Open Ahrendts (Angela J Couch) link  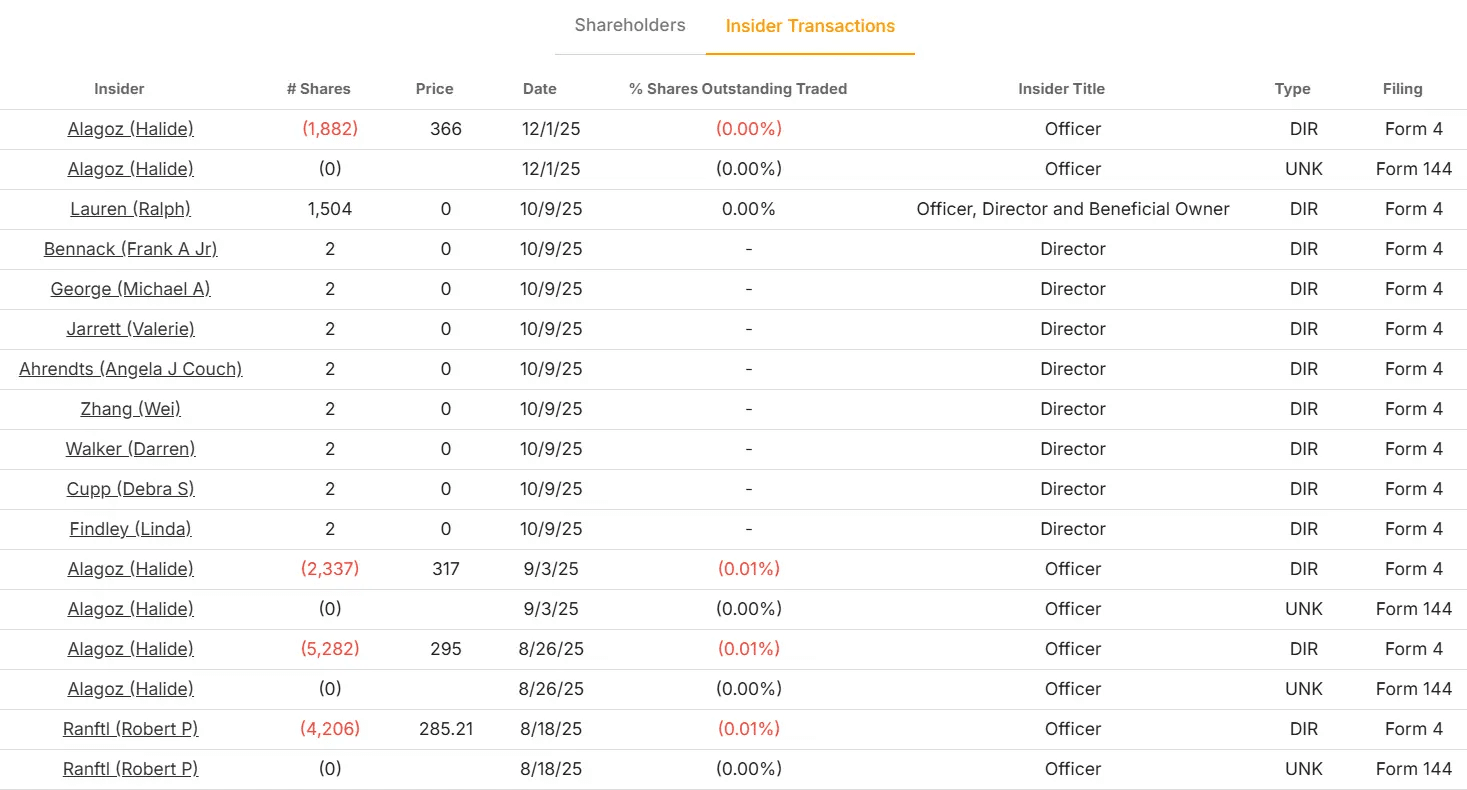[x=131, y=369]
